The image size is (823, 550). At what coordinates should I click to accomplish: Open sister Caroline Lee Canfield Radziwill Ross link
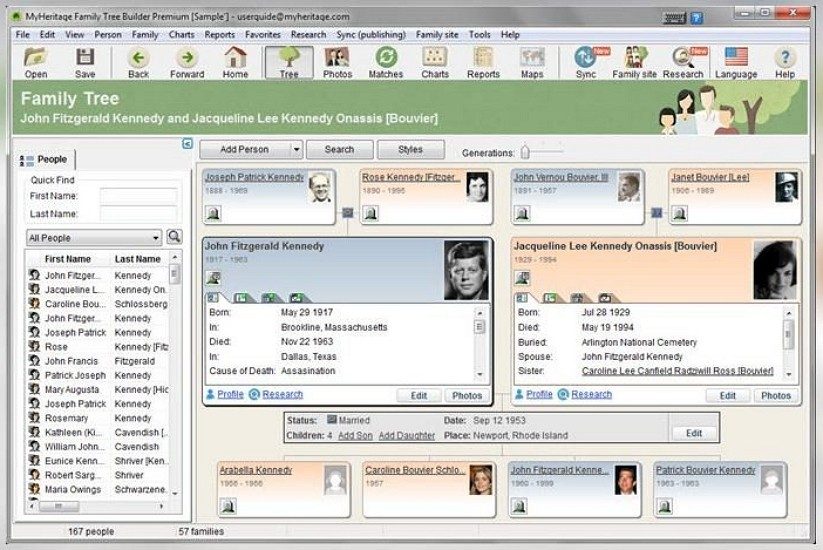pyautogui.click(x=677, y=371)
